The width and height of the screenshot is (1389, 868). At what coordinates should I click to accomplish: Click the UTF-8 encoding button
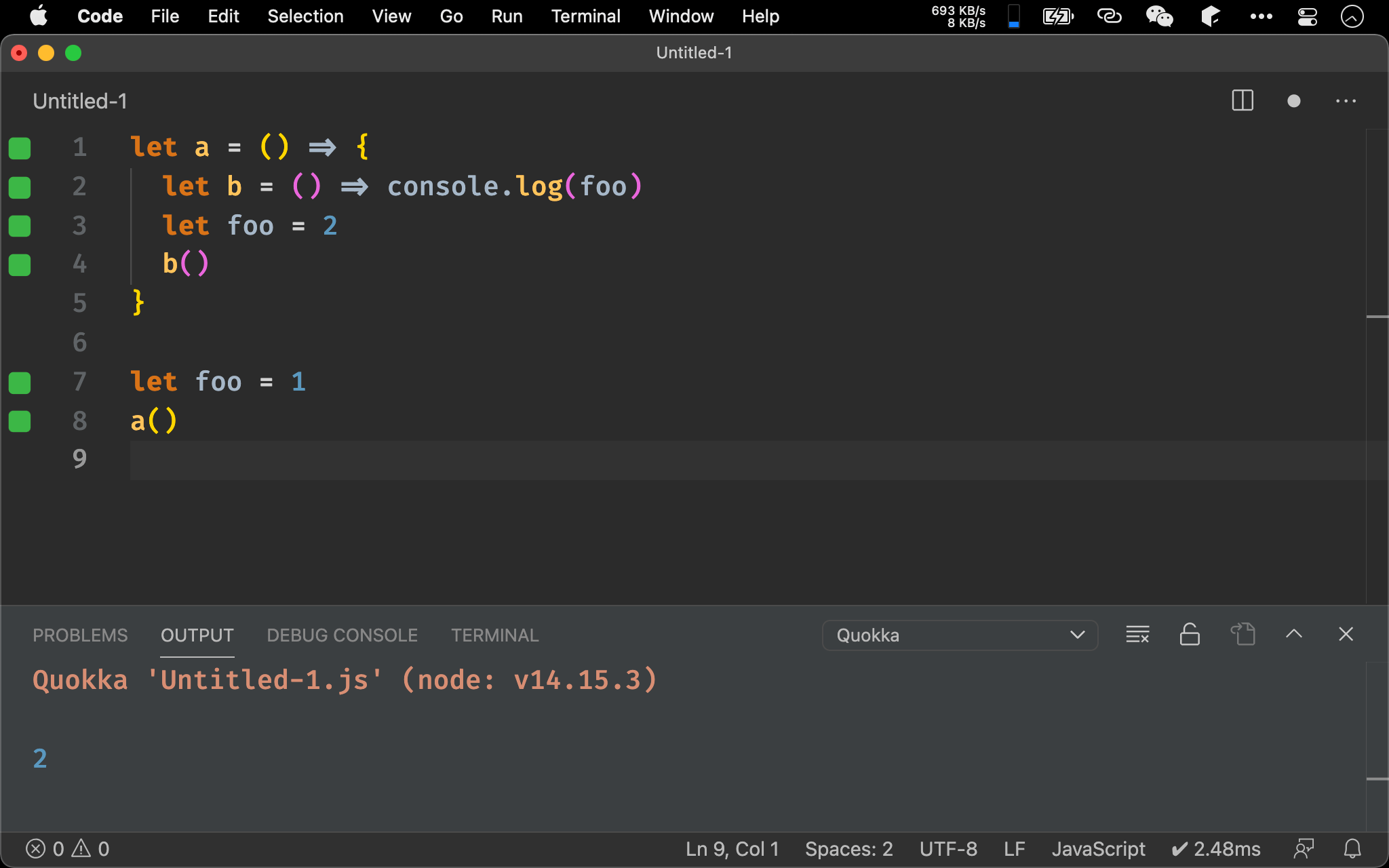[946, 848]
